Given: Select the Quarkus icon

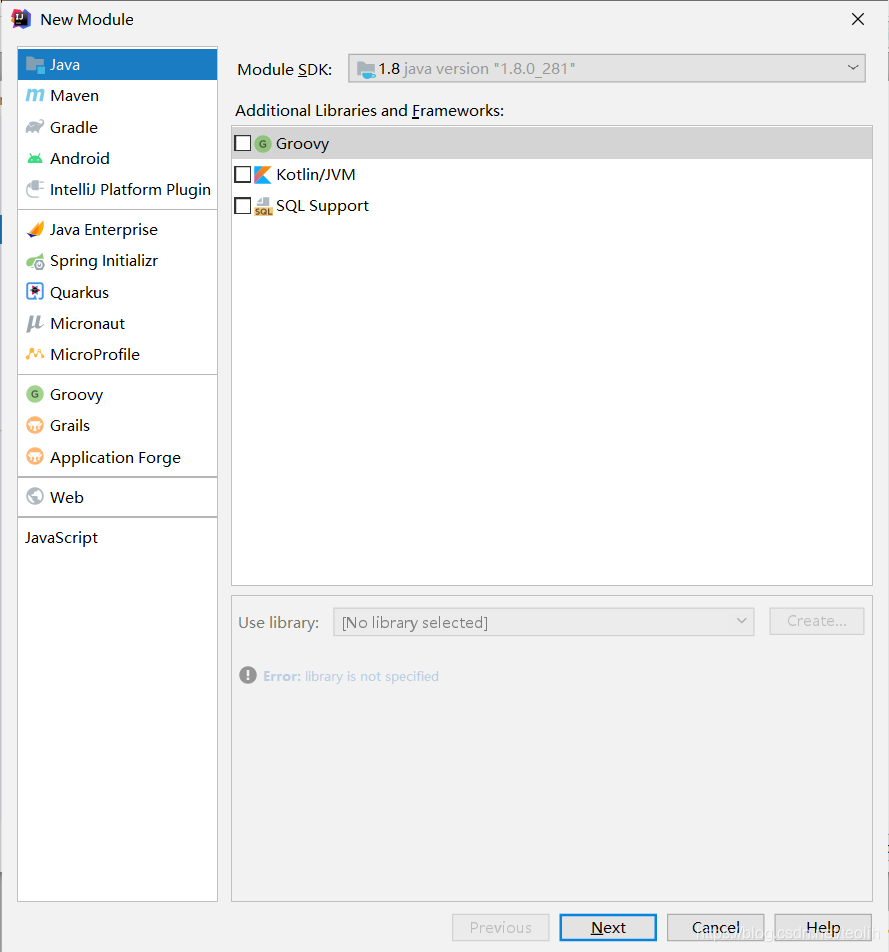Looking at the screenshot, I should click(35, 292).
